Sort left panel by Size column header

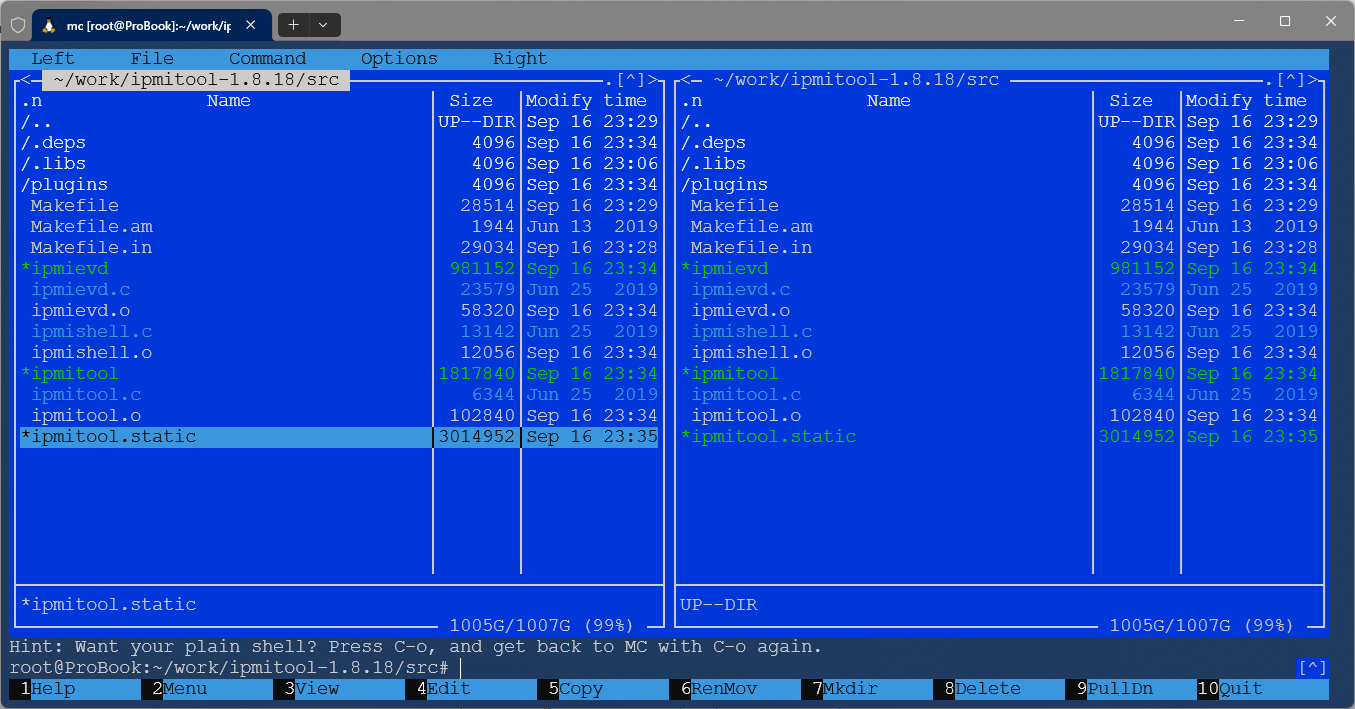tap(471, 101)
